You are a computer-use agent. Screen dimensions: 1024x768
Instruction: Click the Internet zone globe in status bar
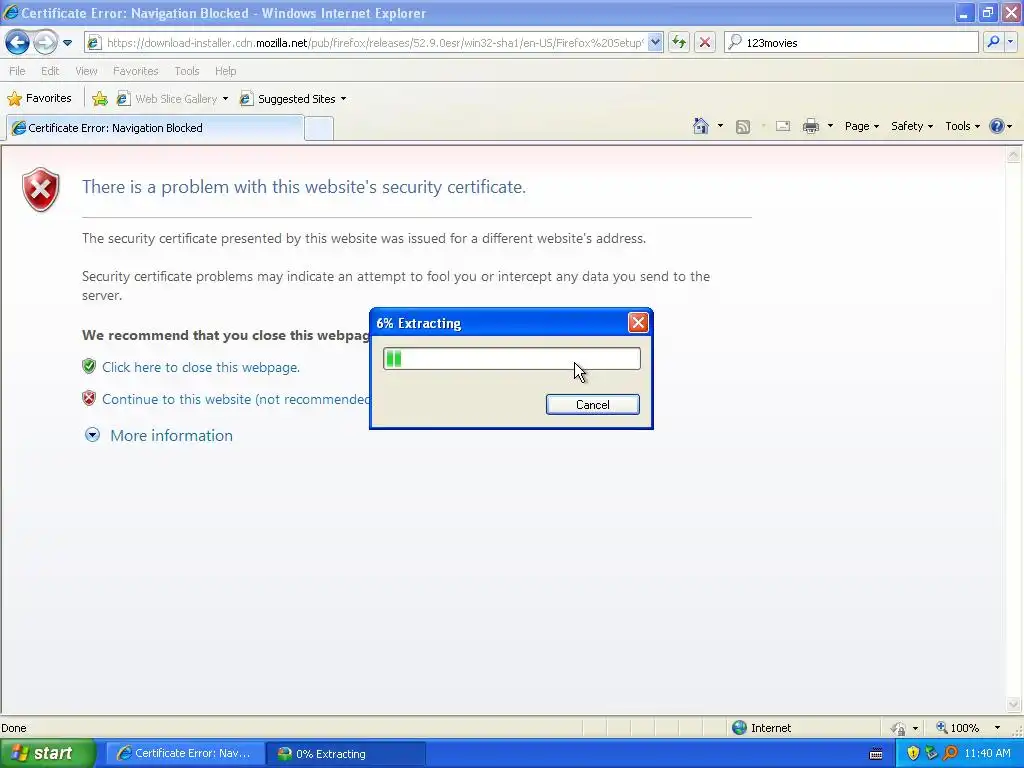coord(739,728)
